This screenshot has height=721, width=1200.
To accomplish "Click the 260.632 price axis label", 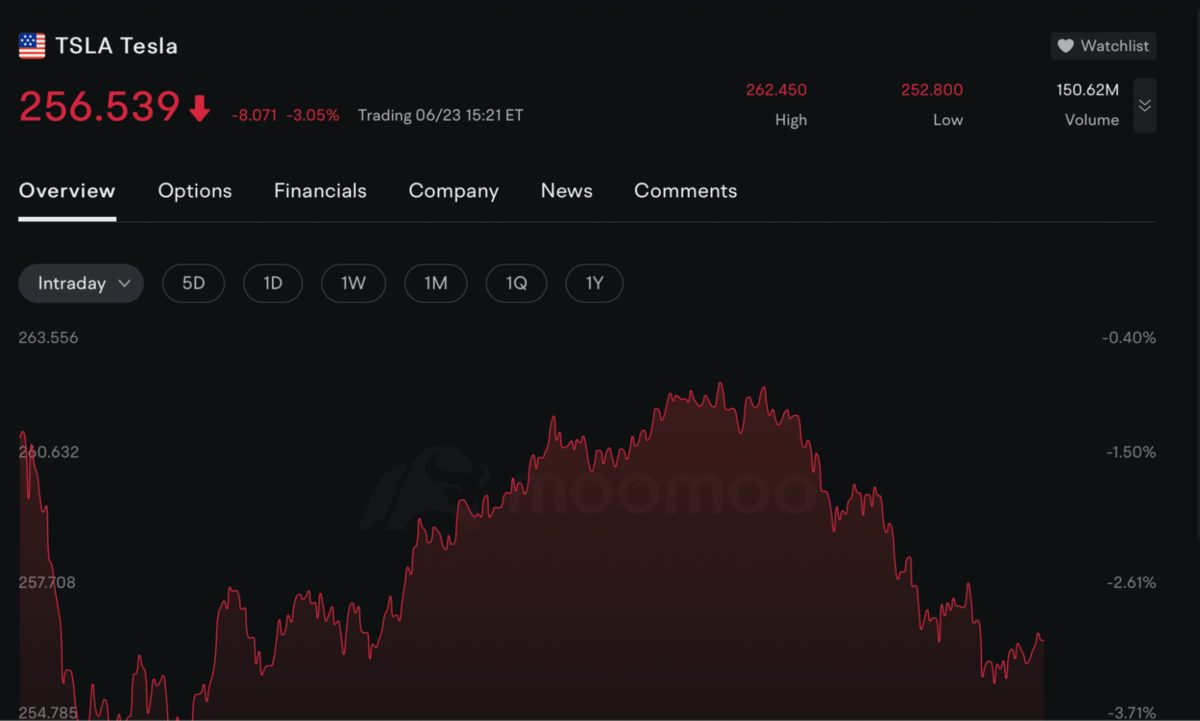I will coord(48,452).
